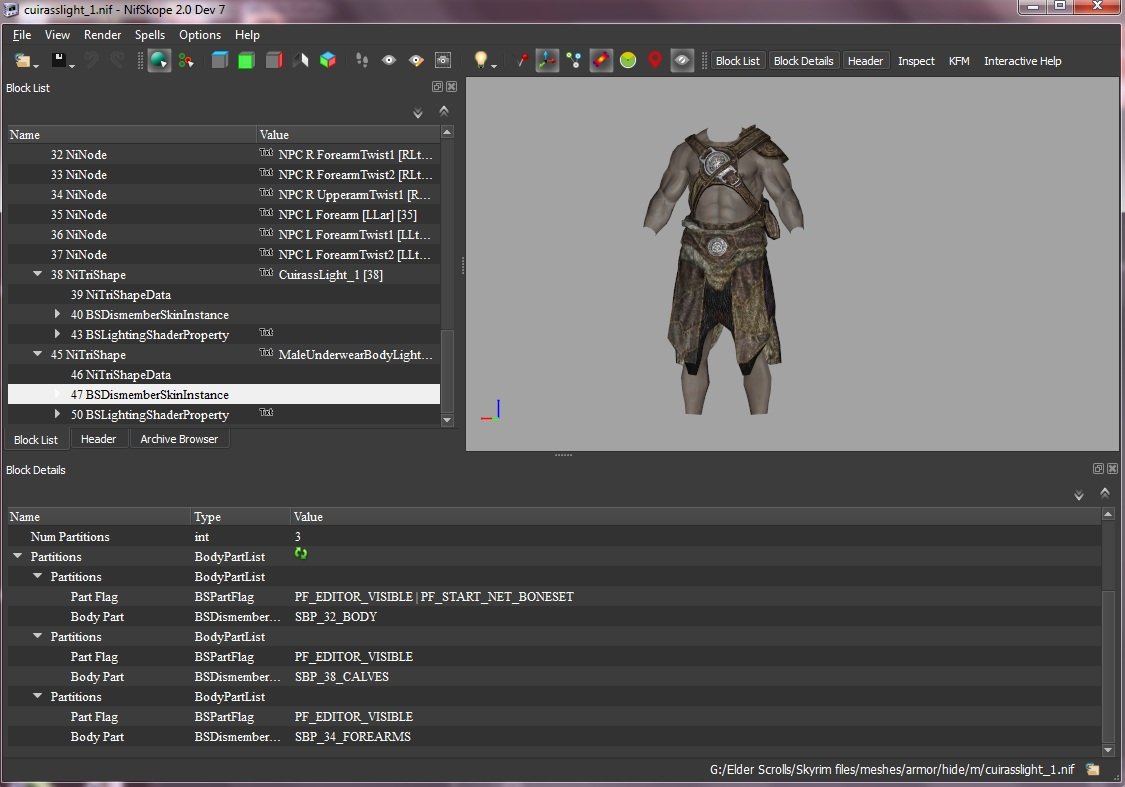The image size is (1125, 787).
Task: Open the File menu
Action: pos(22,34)
